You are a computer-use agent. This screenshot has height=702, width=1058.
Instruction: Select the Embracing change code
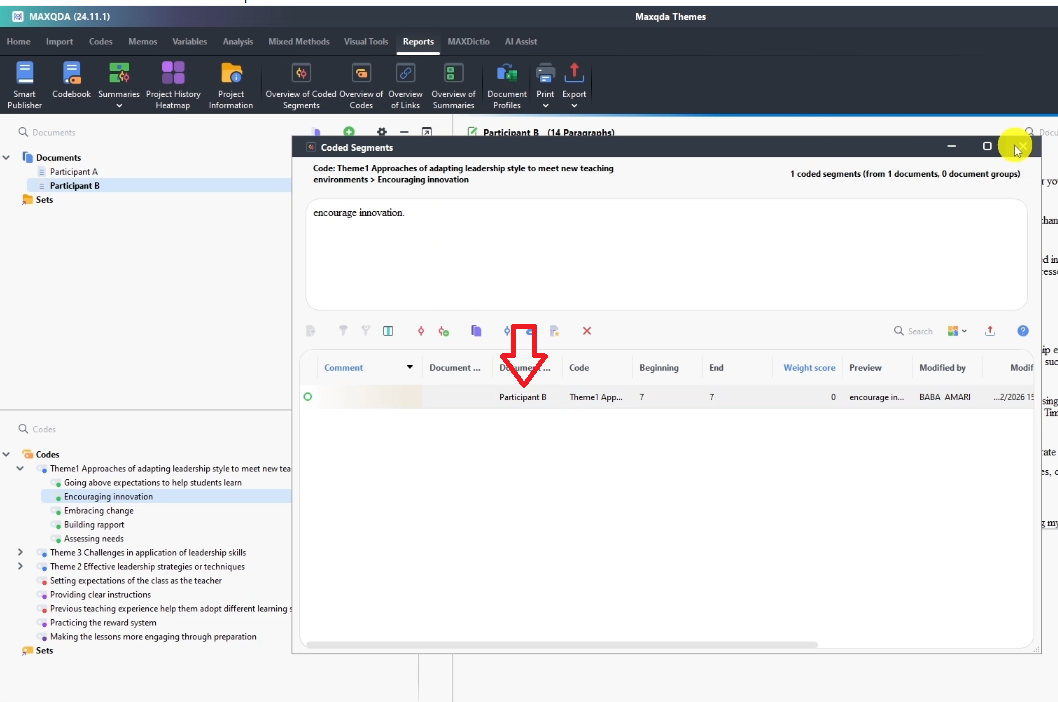(98, 510)
